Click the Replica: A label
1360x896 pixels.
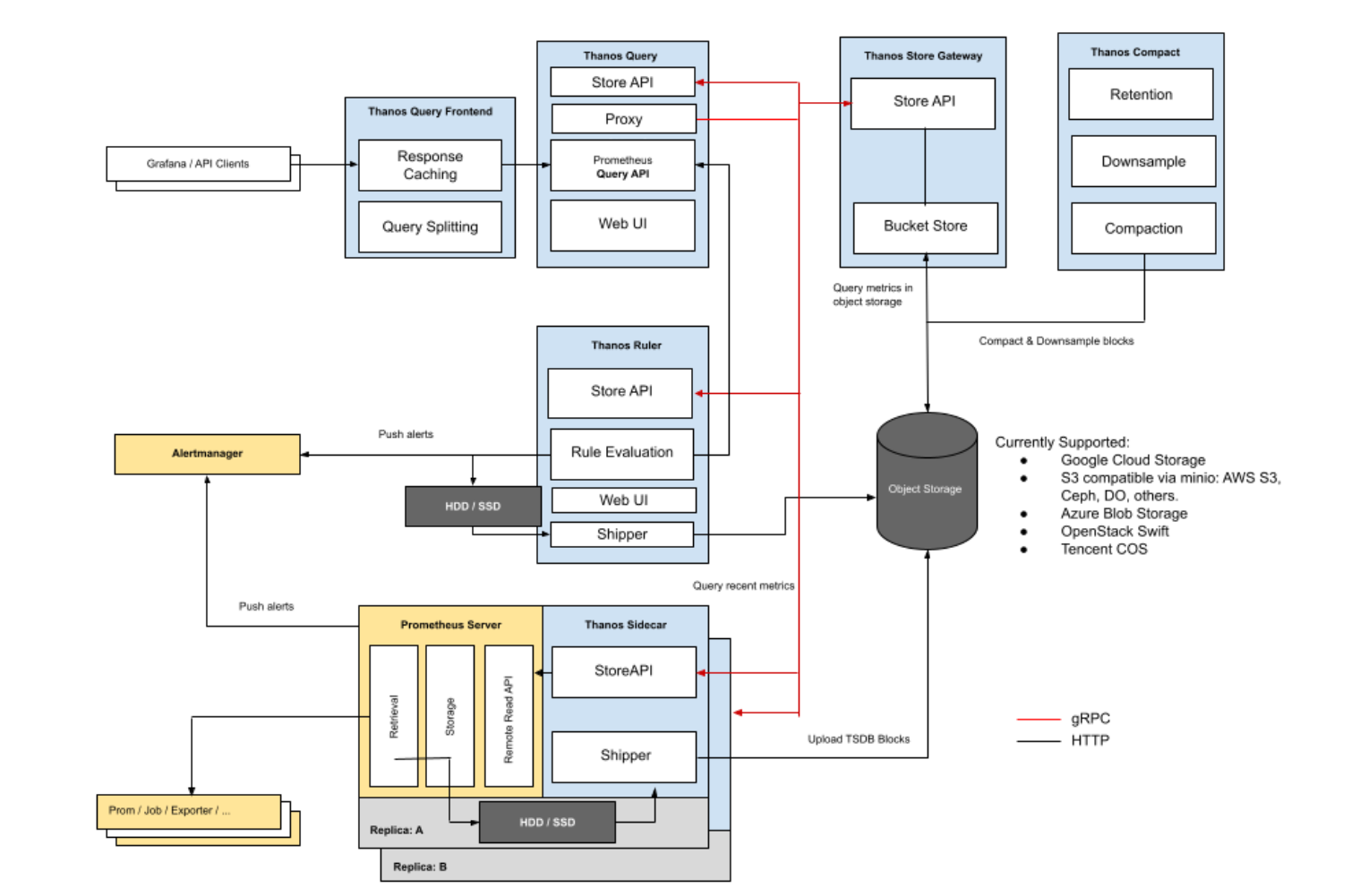pyautogui.click(x=397, y=830)
